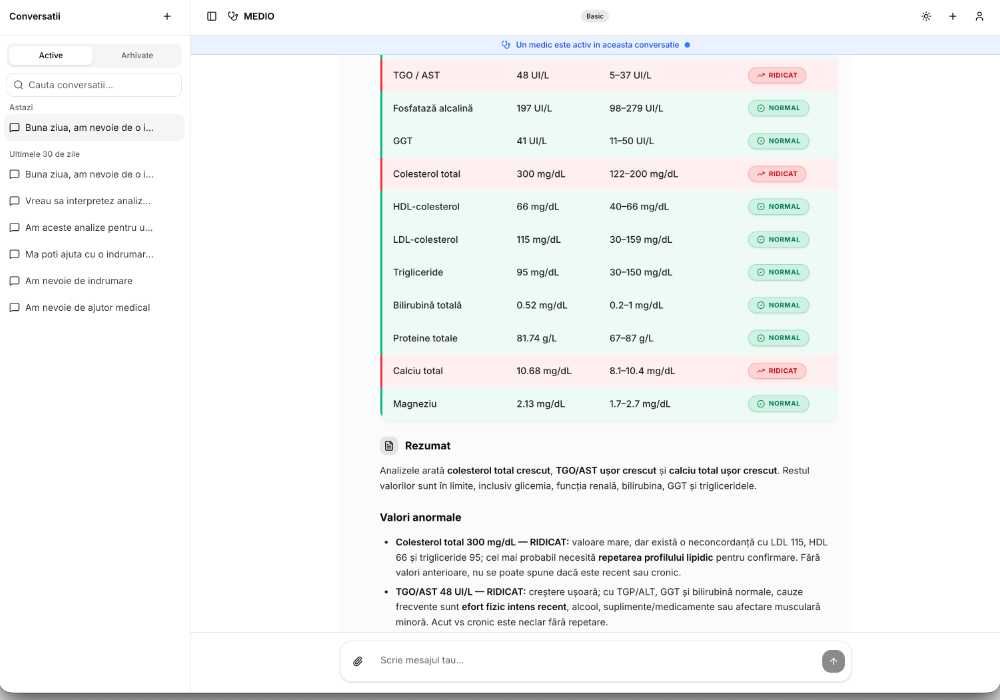1000x700 pixels.
Task: Open 'Am nevoie de indrumare' conversation
Action: click(94, 281)
